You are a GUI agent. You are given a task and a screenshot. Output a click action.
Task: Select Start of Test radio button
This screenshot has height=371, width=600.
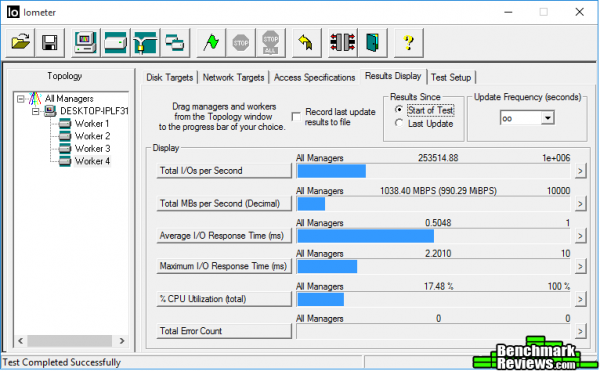click(x=399, y=110)
